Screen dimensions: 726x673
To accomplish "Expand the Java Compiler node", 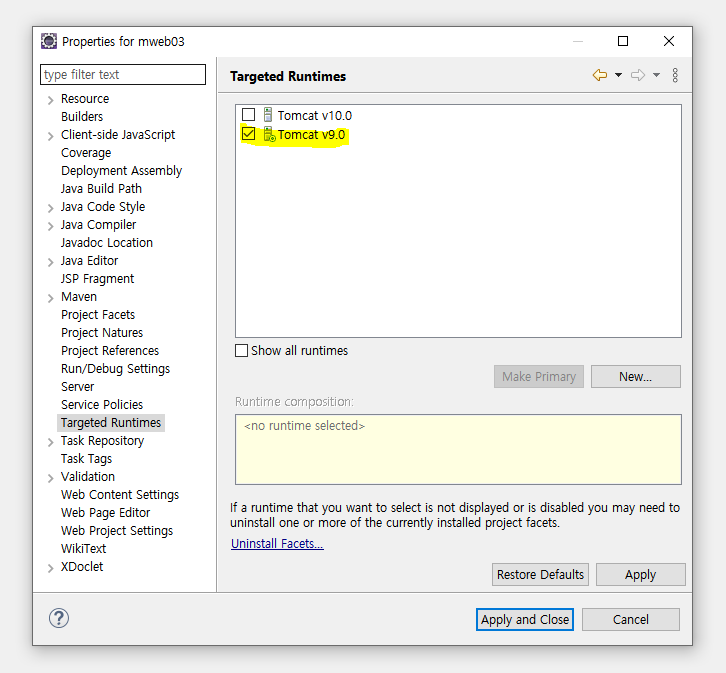I will [50, 226].
